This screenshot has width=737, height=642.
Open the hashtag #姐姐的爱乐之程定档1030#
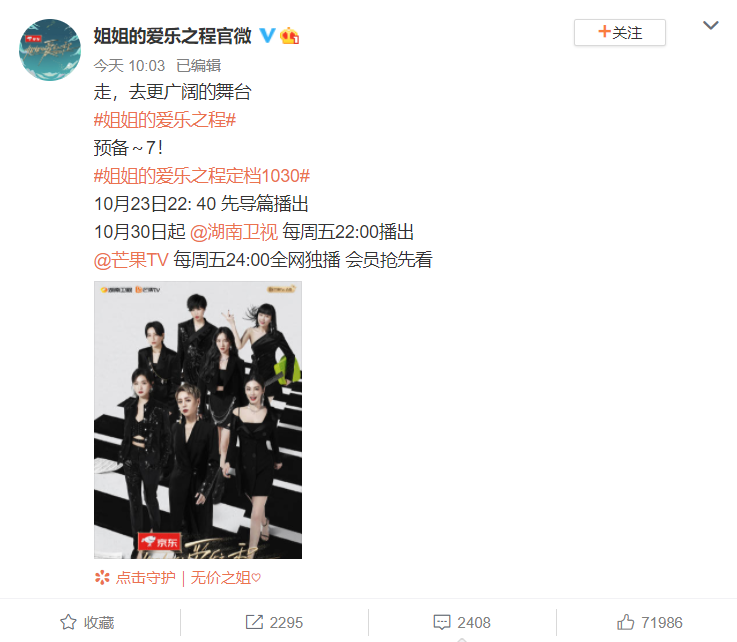click(x=202, y=176)
